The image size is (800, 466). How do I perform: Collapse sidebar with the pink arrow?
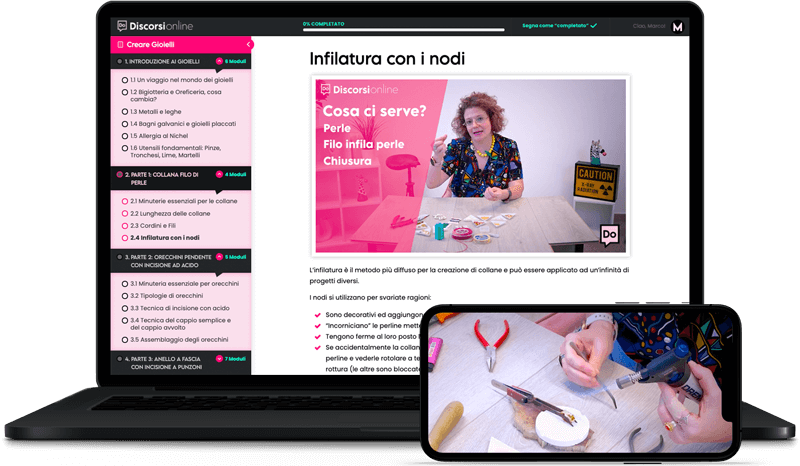[248, 44]
